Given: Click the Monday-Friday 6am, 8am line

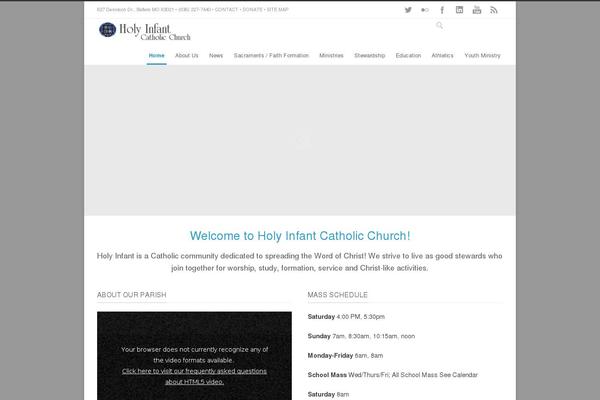Looking at the screenshot, I should coord(345,356).
